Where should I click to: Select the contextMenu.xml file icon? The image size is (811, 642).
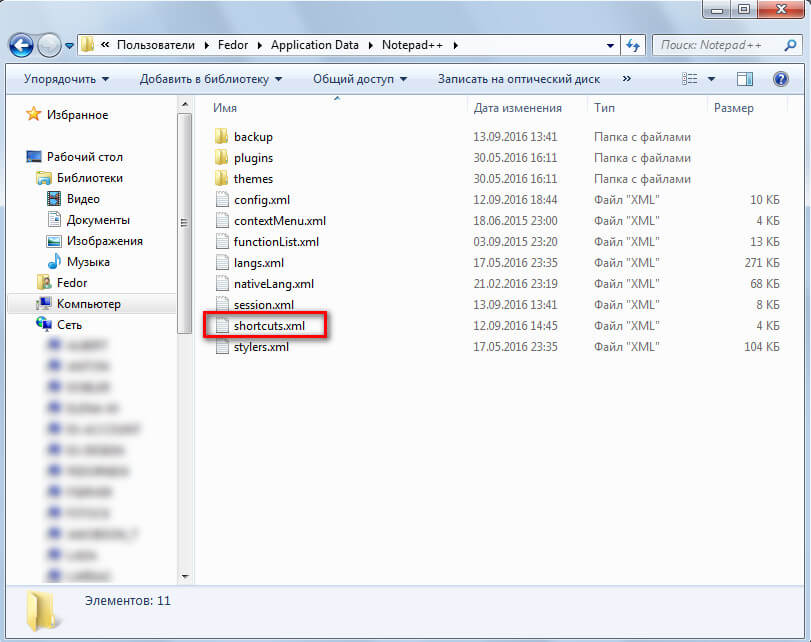(222, 220)
